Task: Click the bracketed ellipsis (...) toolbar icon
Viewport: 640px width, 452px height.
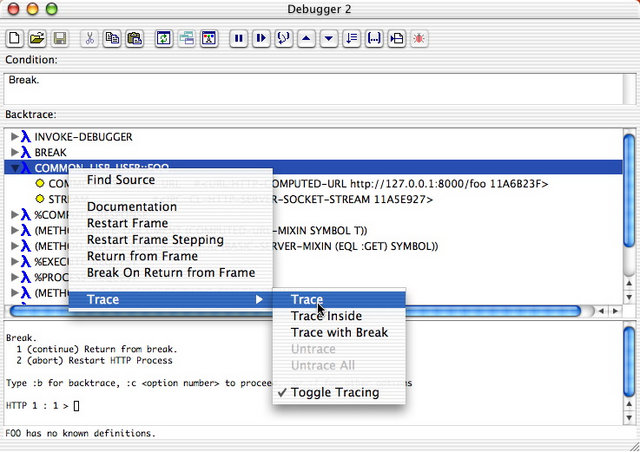Action: [374, 39]
